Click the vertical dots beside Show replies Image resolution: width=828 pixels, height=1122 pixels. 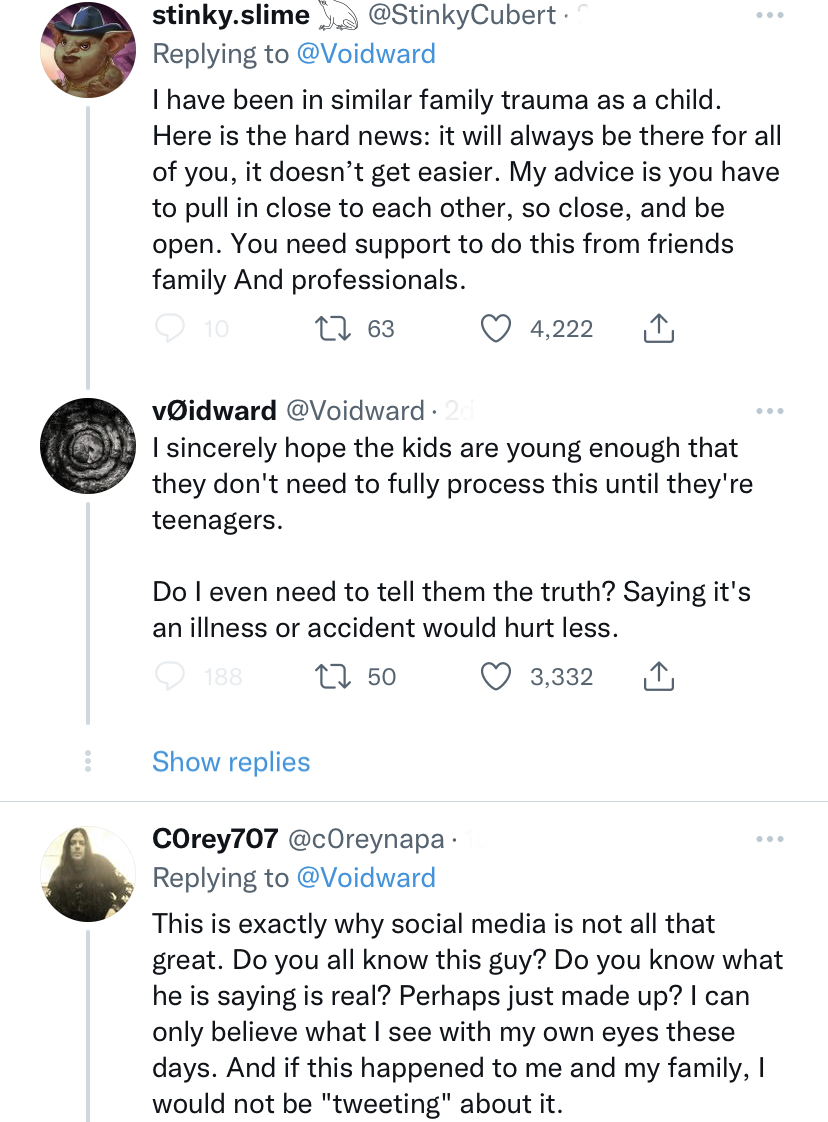point(88,761)
